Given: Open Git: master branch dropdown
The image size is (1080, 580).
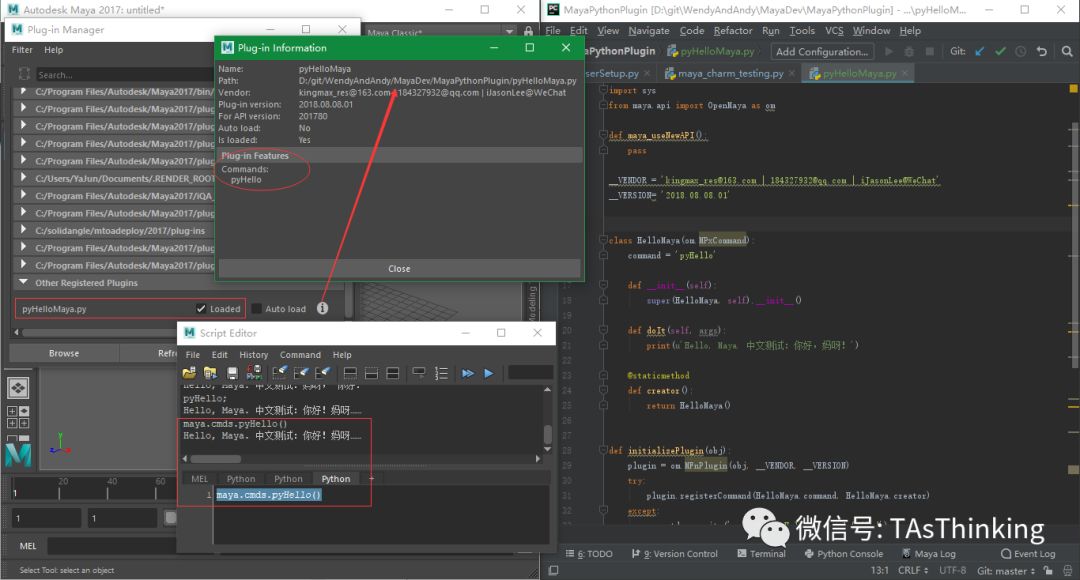Looking at the screenshot, I should tap(1006, 570).
